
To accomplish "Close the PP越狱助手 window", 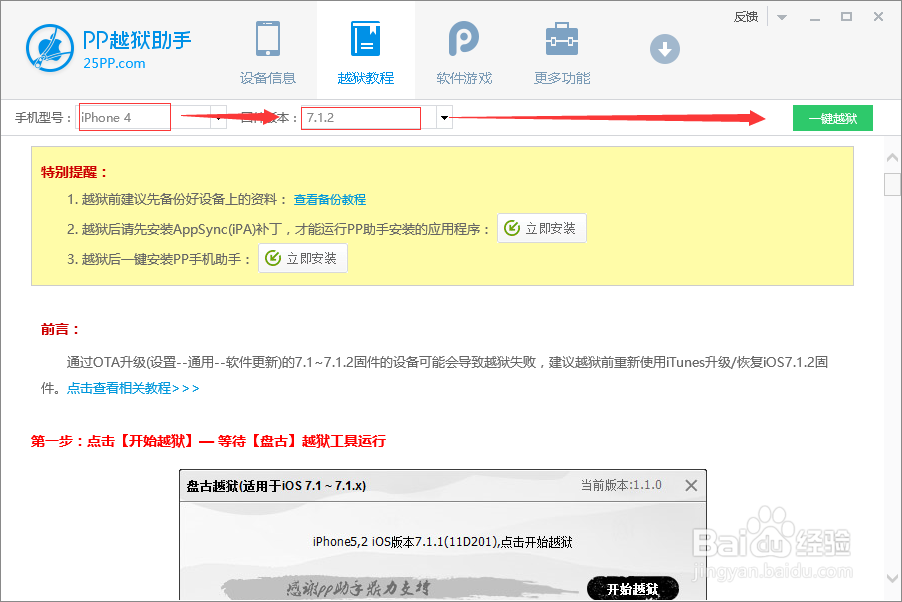I will (x=878, y=17).
